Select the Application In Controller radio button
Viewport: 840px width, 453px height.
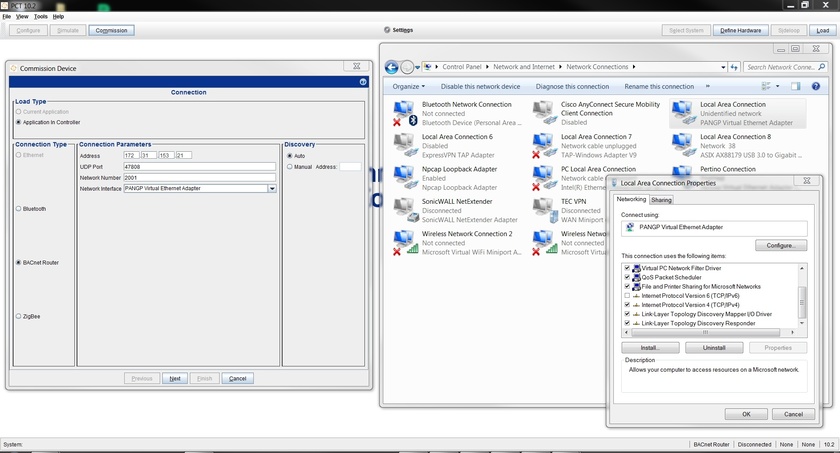(x=19, y=122)
